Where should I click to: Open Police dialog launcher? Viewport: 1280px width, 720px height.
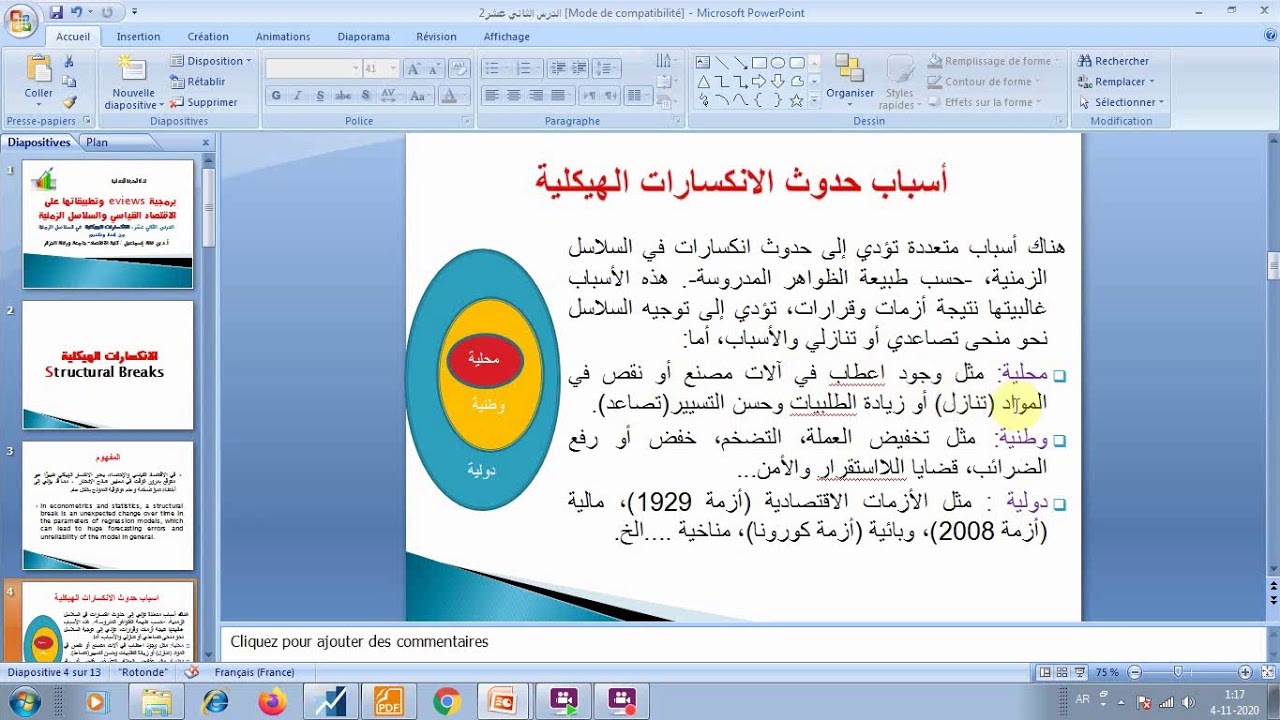(x=466, y=121)
